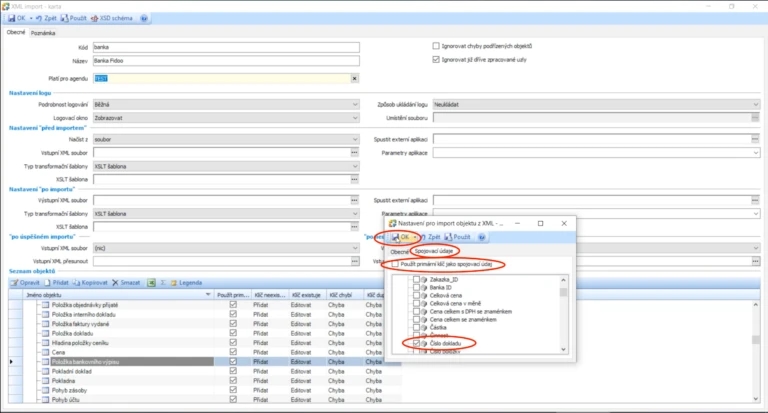Toggle Použít prim. checkbox for Pokladní doklad row
This screenshot has width=768, height=413.
point(233,371)
